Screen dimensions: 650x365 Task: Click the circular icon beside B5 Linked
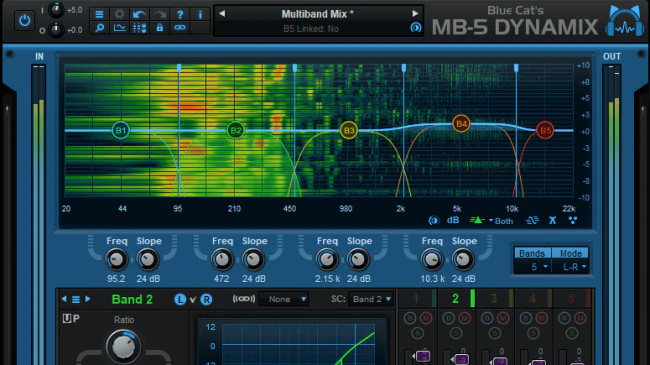[x=415, y=28]
